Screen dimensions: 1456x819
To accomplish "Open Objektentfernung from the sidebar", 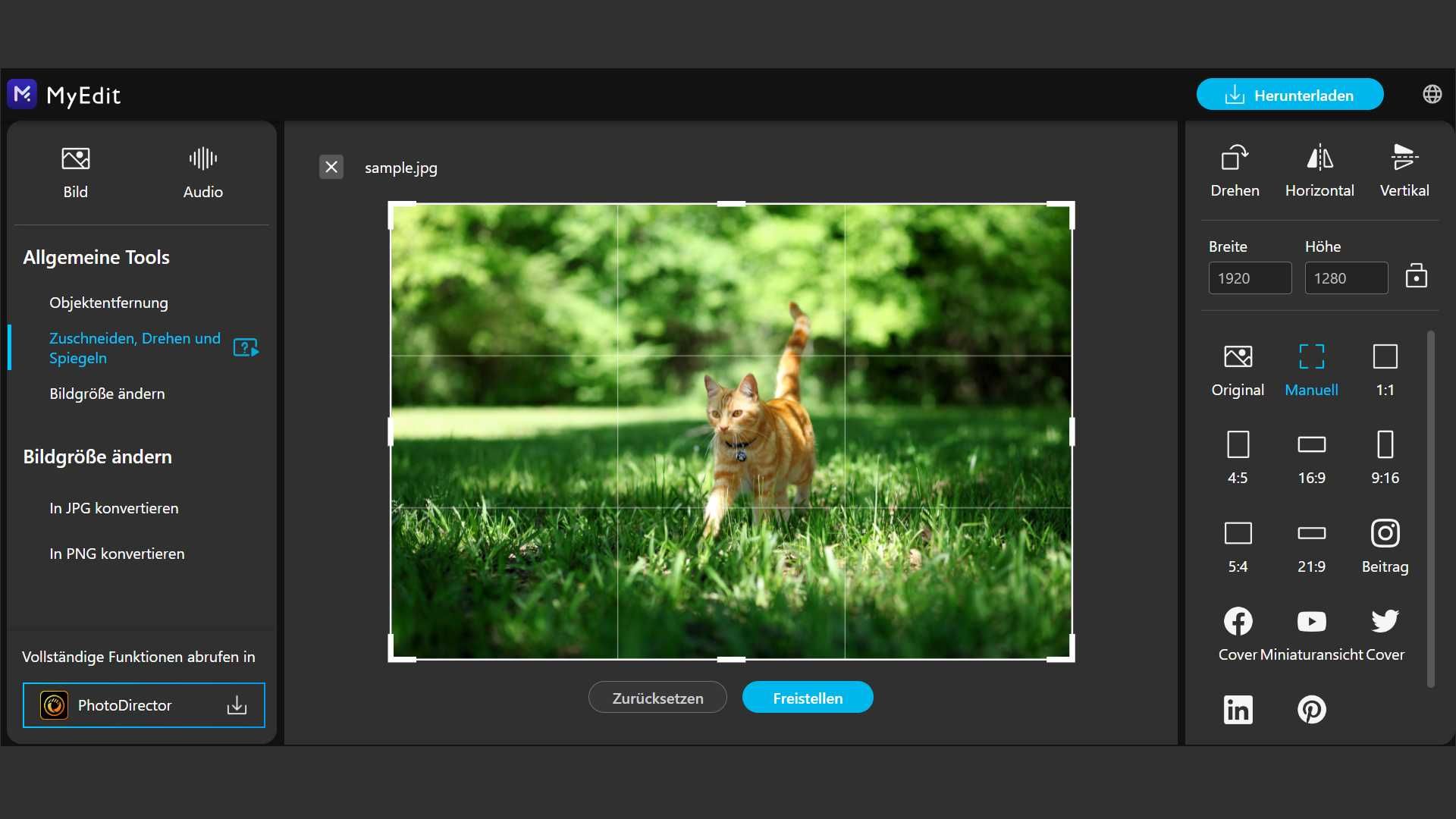I will [x=108, y=303].
